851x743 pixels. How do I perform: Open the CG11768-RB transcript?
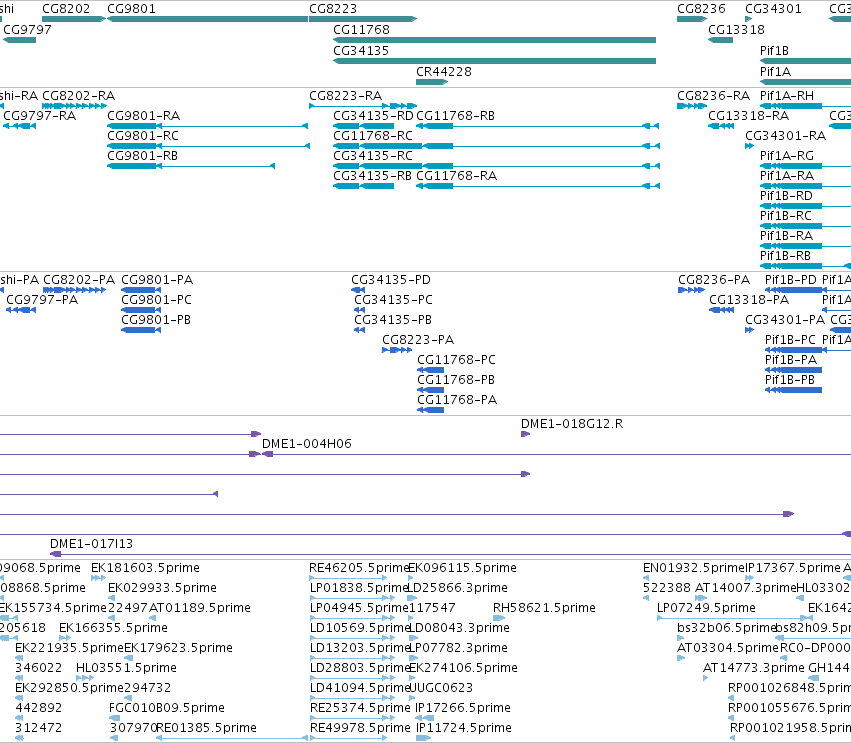(x=538, y=126)
